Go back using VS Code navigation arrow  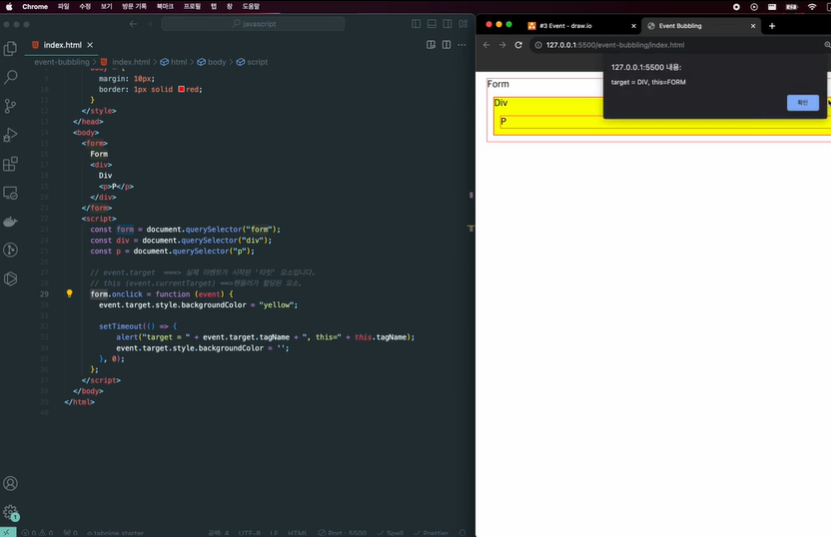[133, 24]
